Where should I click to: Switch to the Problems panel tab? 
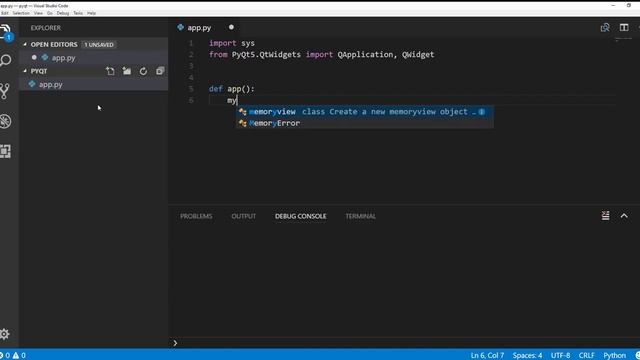[196, 216]
